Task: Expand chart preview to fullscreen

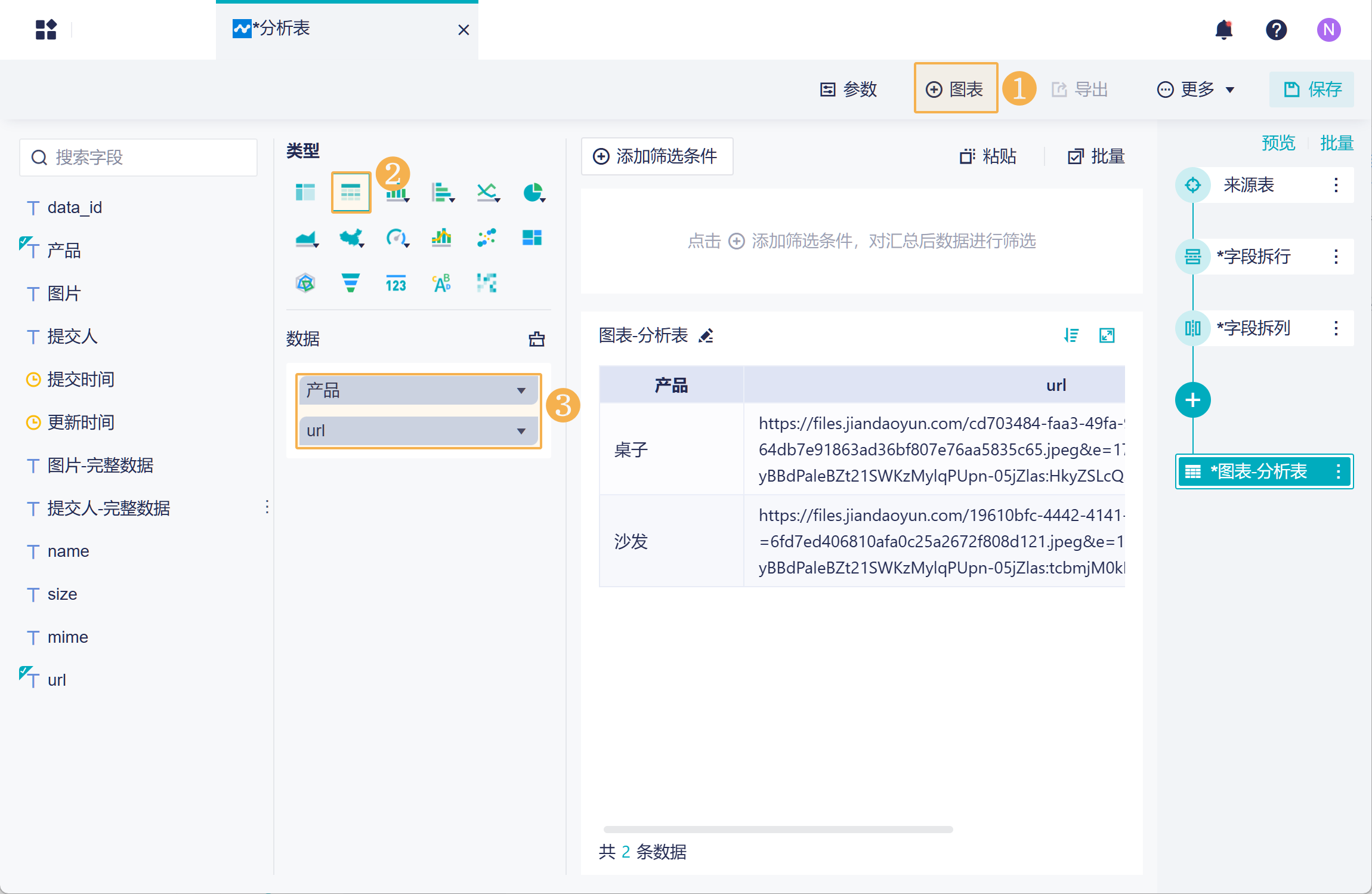Action: click(x=1107, y=335)
